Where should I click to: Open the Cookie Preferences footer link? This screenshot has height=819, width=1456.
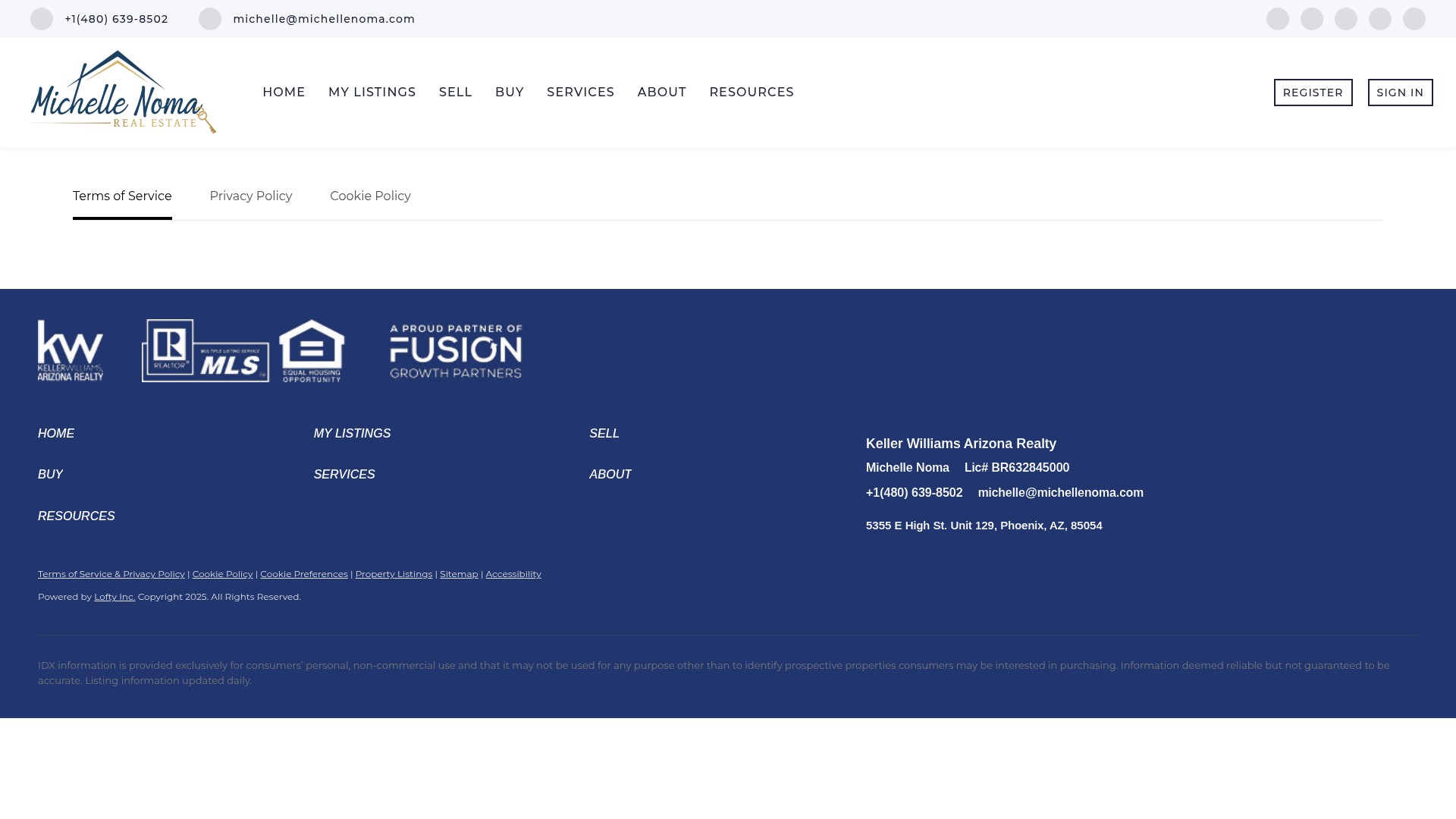[304, 574]
